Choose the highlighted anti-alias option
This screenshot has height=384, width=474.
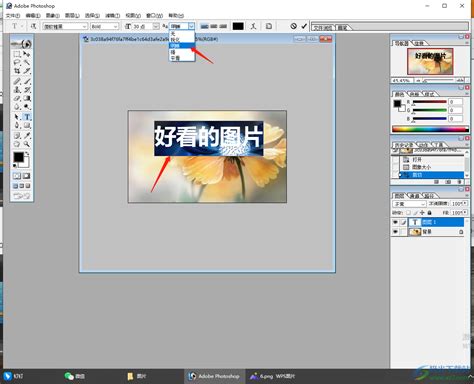tap(182, 46)
